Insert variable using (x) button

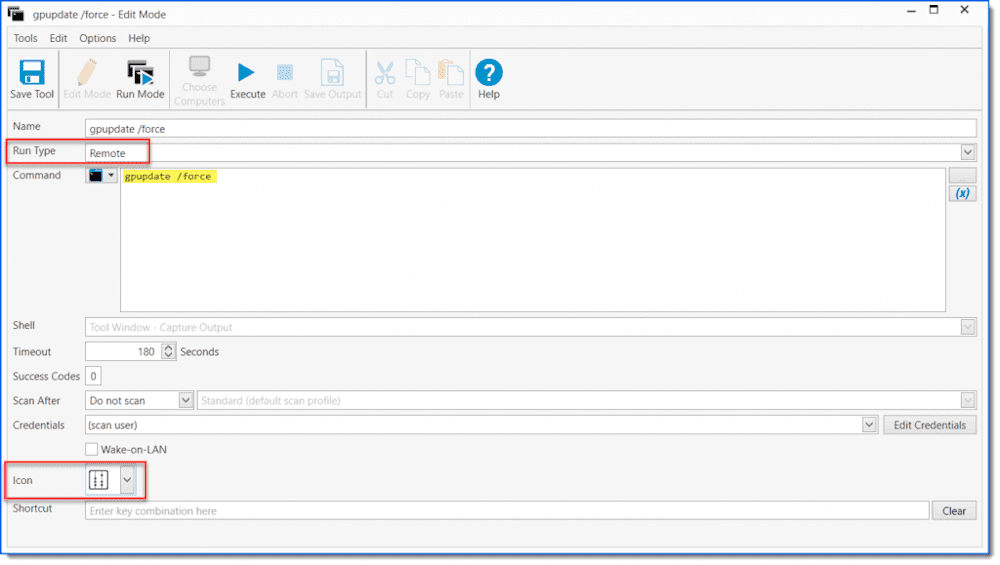[x=962, y=193]
